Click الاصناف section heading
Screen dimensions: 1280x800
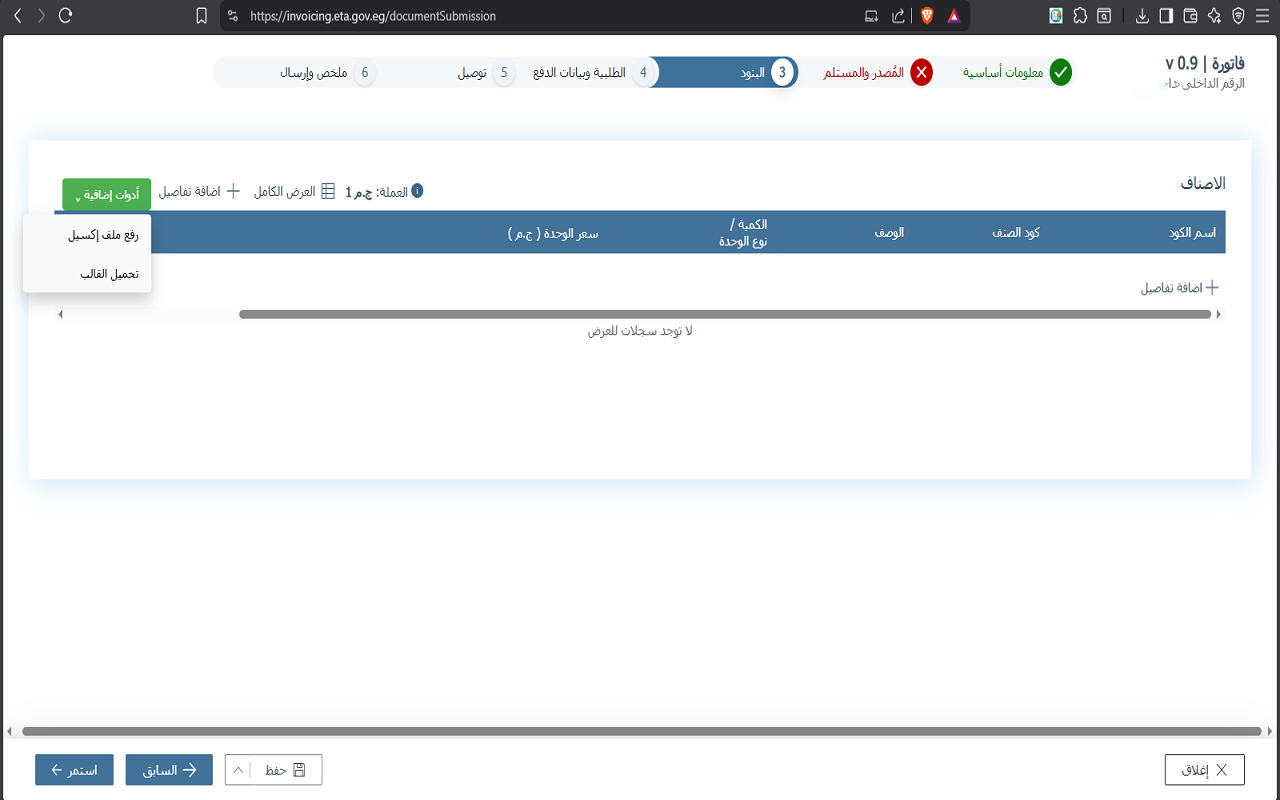pos(1203,184)
